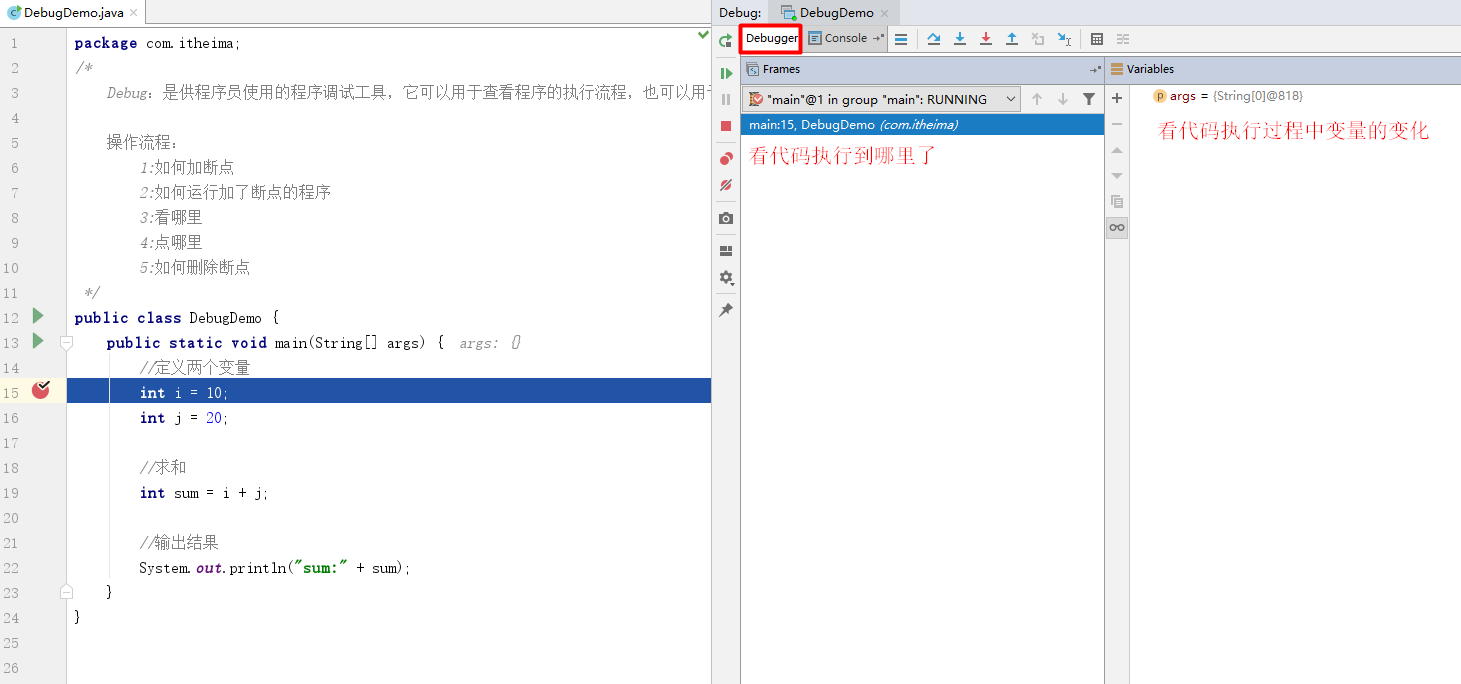Step into the method call
The image size is (1461, 684).
pos(960,39)
